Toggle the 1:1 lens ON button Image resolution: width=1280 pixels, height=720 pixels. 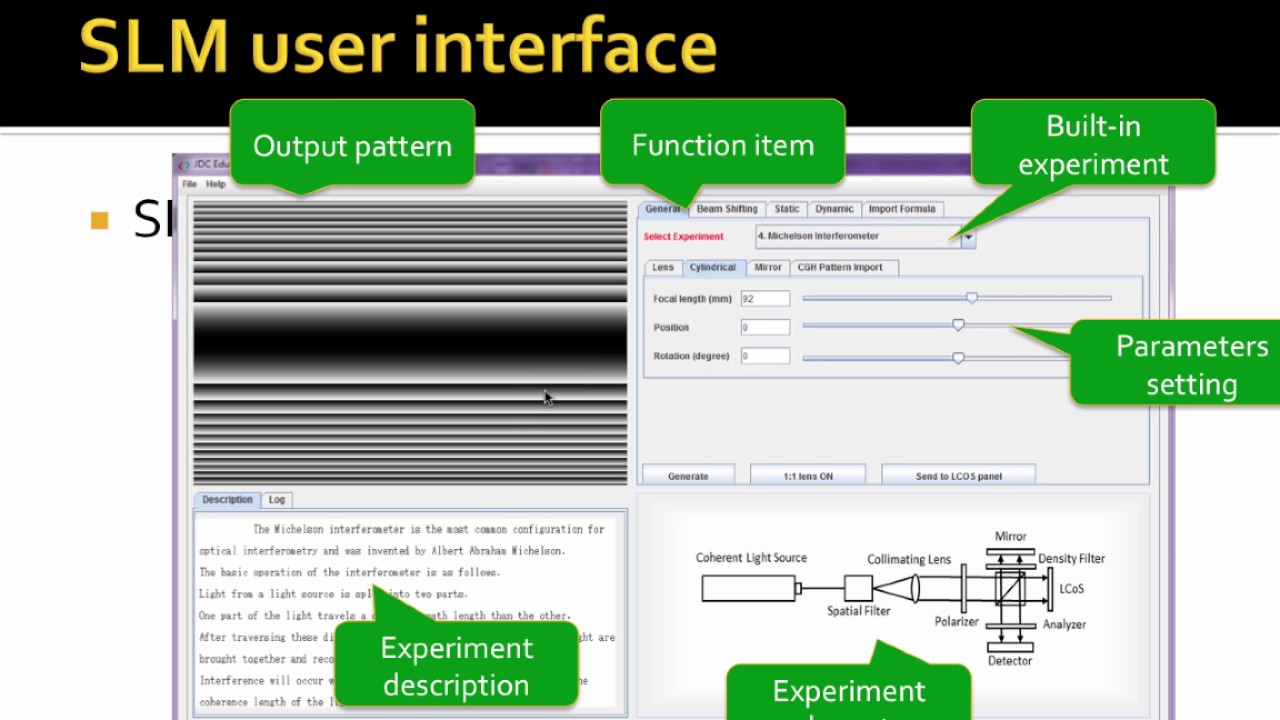[808, 476]
